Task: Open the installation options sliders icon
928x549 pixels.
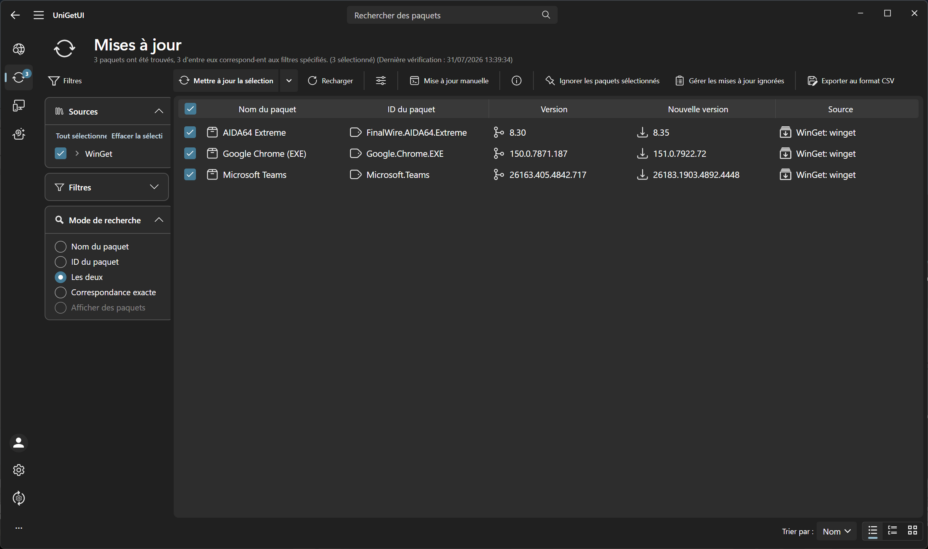Action: click(381, 80)
